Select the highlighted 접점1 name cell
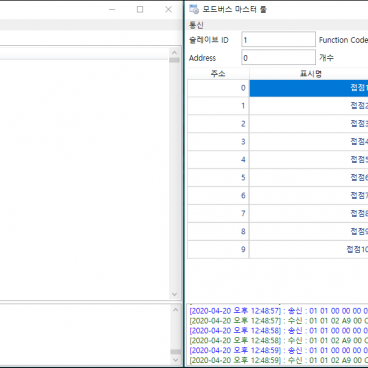The image size is (368, 368). [309, 88]
